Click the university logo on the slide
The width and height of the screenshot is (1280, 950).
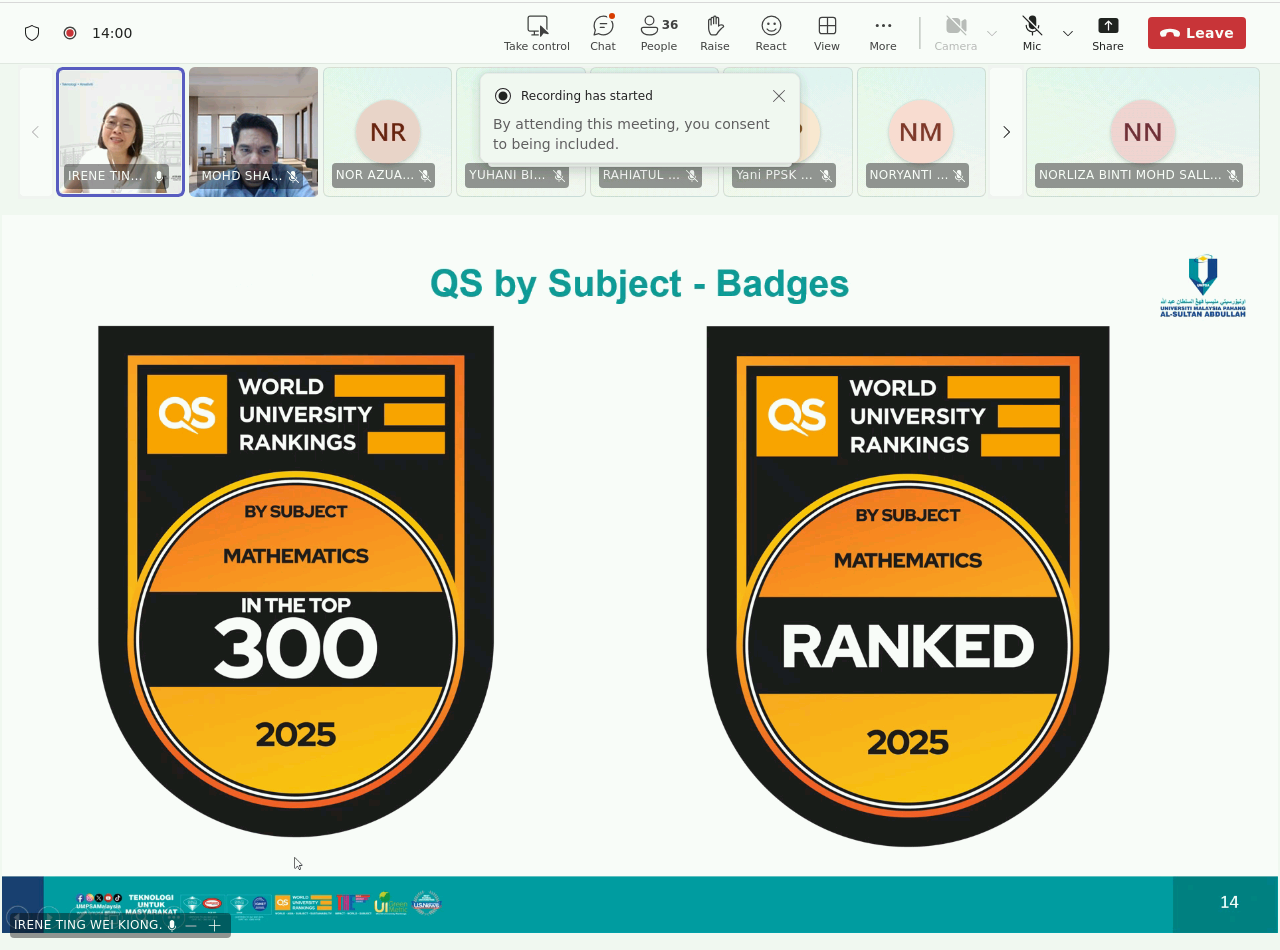1203,286
